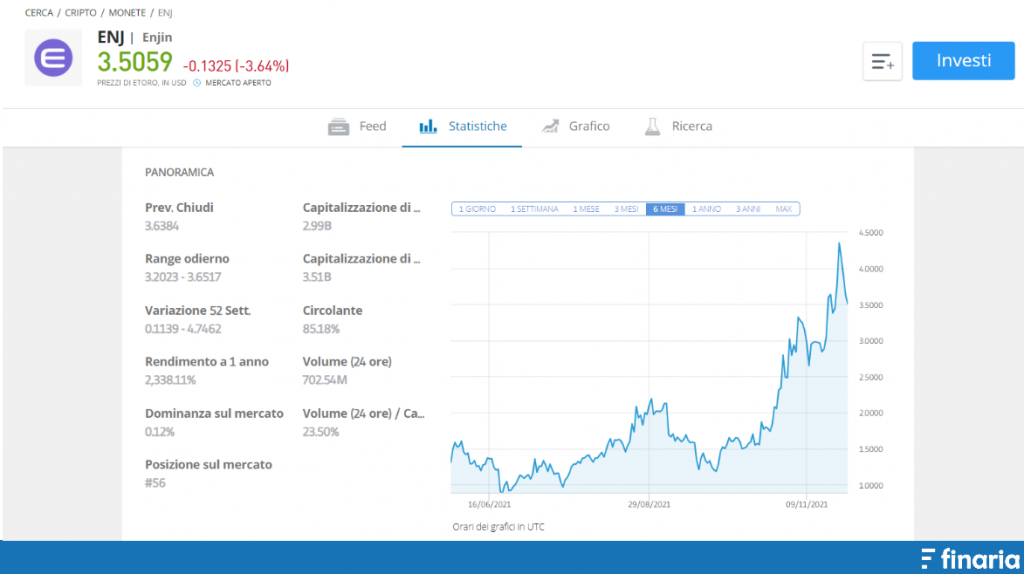Click the 16/06/2021 date label on the chart
Screen dimensions: 1024x574
coord(489,504)
